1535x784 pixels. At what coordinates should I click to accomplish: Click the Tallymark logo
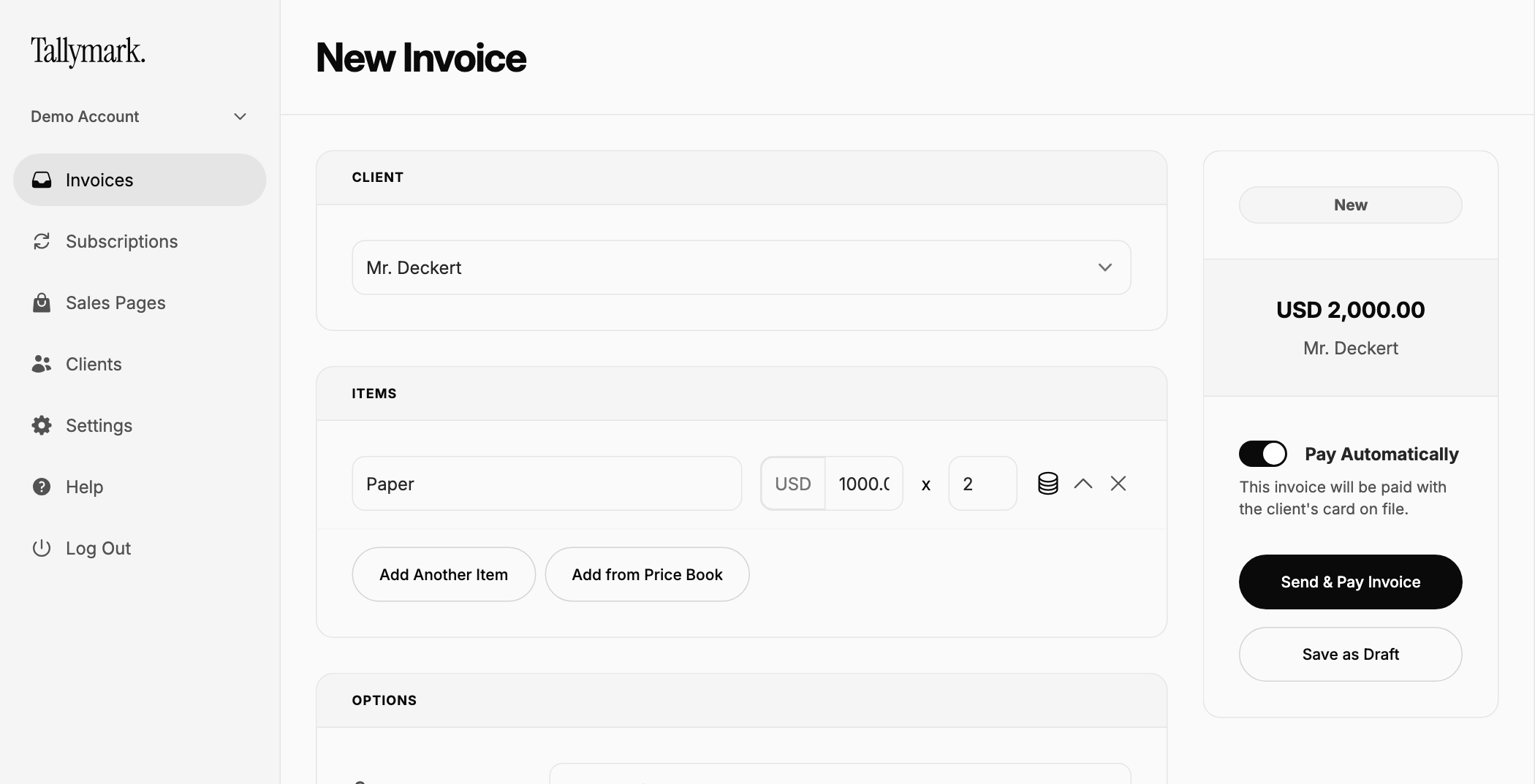pyautogui.click(x=88, y=52)
